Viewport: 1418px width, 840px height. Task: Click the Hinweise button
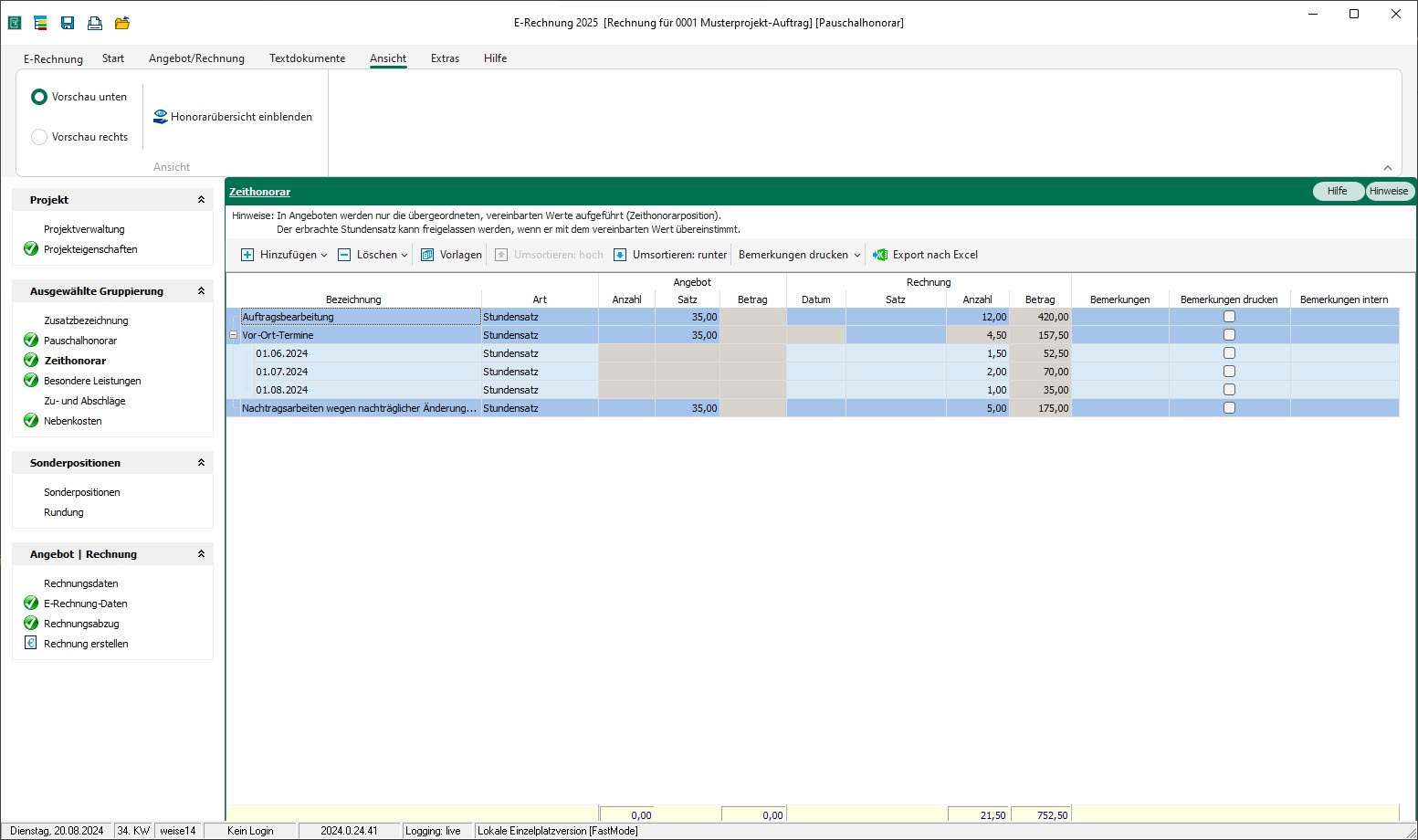coord(1388,191)
